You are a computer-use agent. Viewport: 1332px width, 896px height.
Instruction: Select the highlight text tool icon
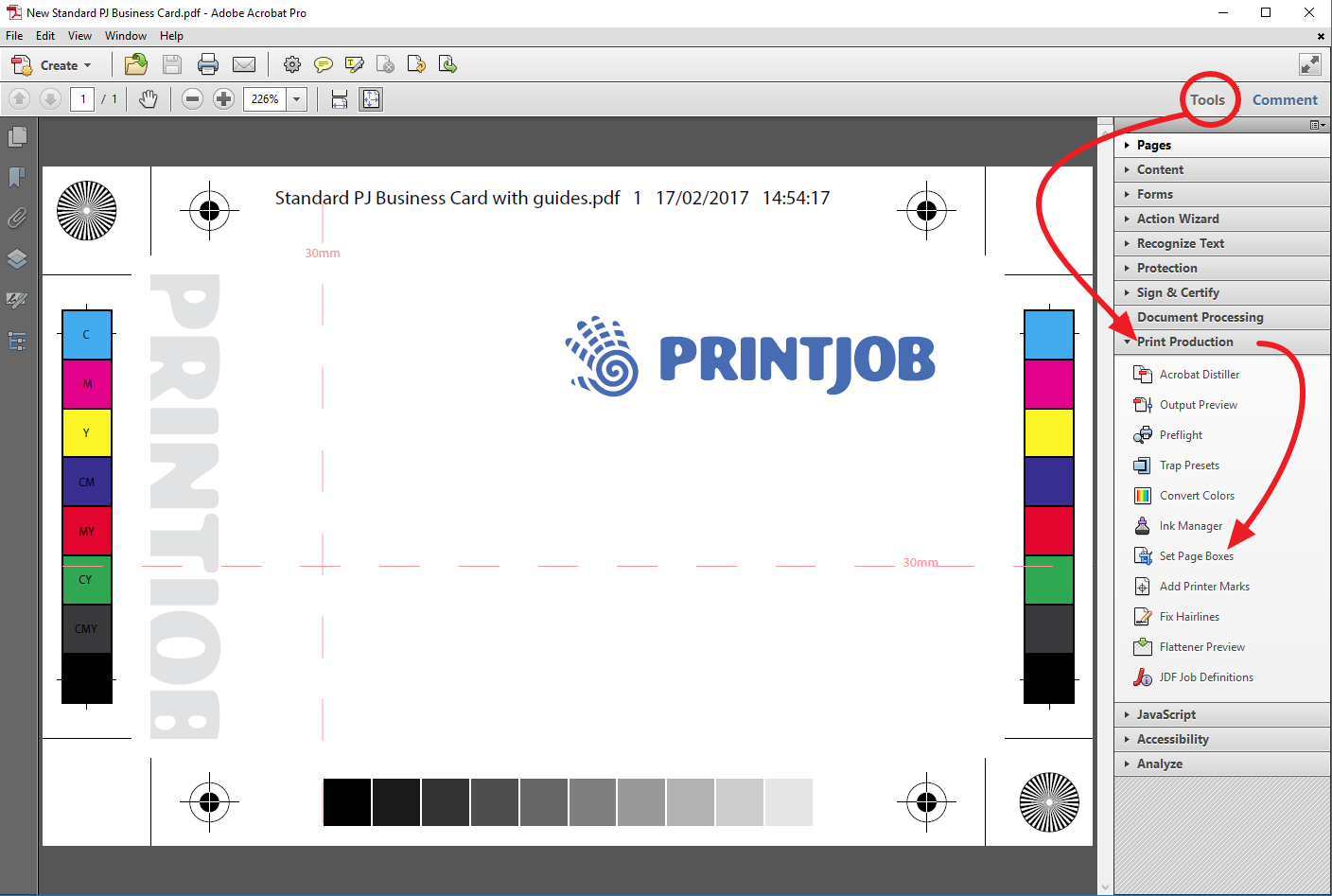pos(355,64)
